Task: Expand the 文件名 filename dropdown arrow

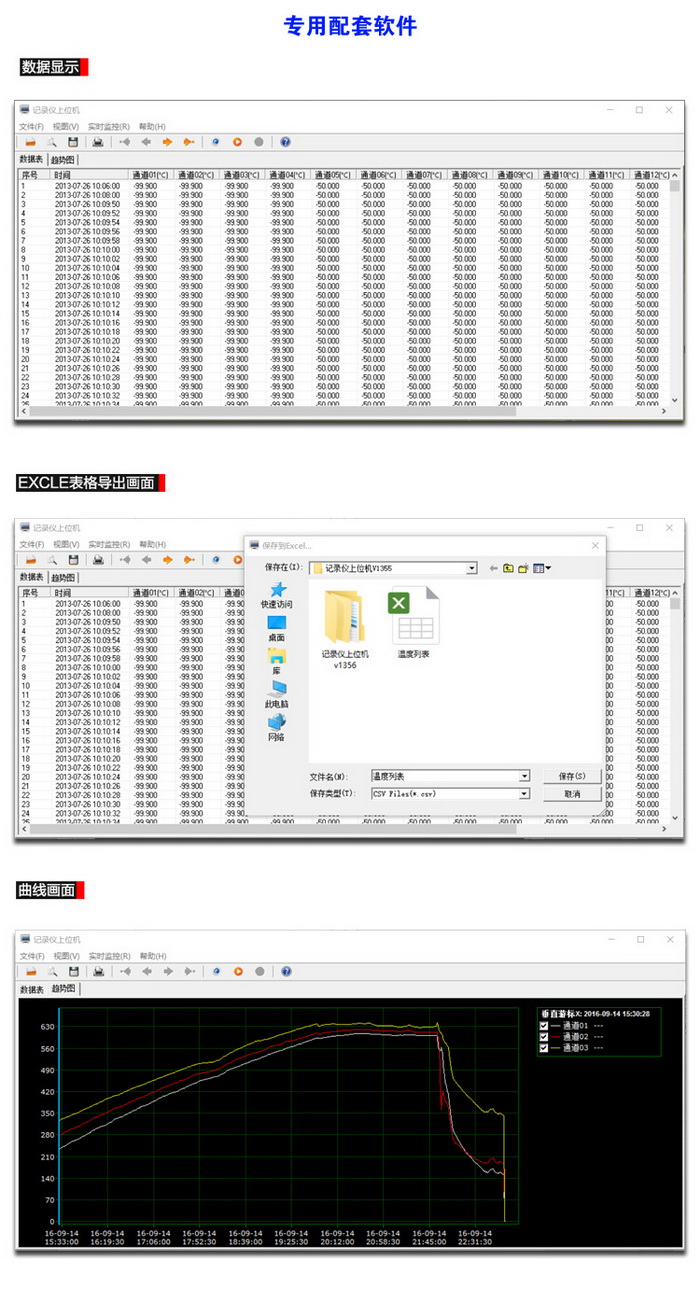Action: 524,776
